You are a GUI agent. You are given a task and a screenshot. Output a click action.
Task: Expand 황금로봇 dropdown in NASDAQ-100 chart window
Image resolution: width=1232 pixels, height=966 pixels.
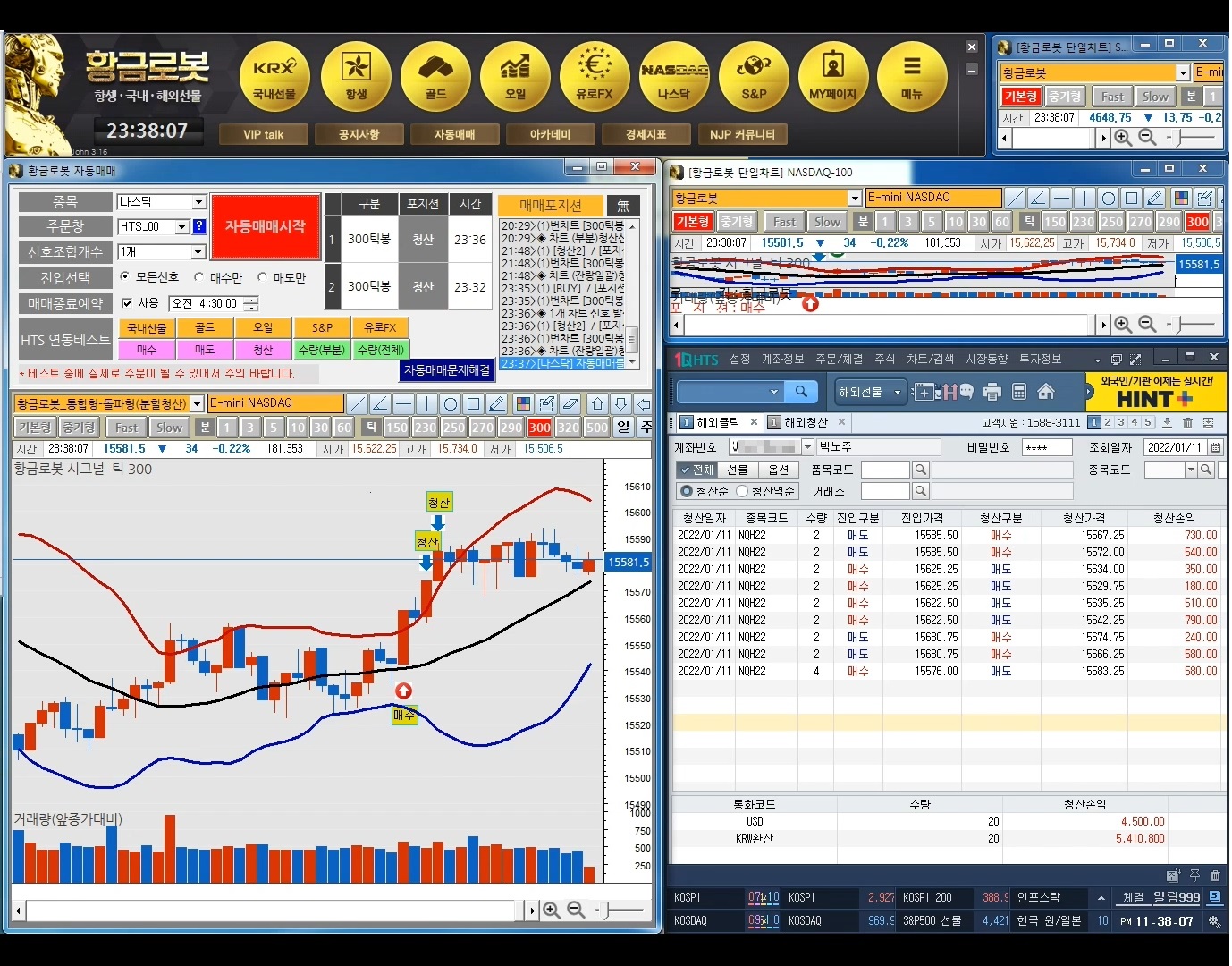click(x=855, y=198)
